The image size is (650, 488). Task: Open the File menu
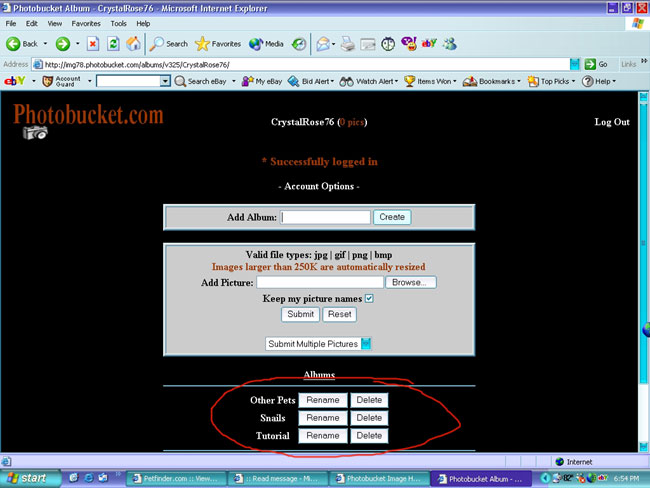tap(11, 24)
